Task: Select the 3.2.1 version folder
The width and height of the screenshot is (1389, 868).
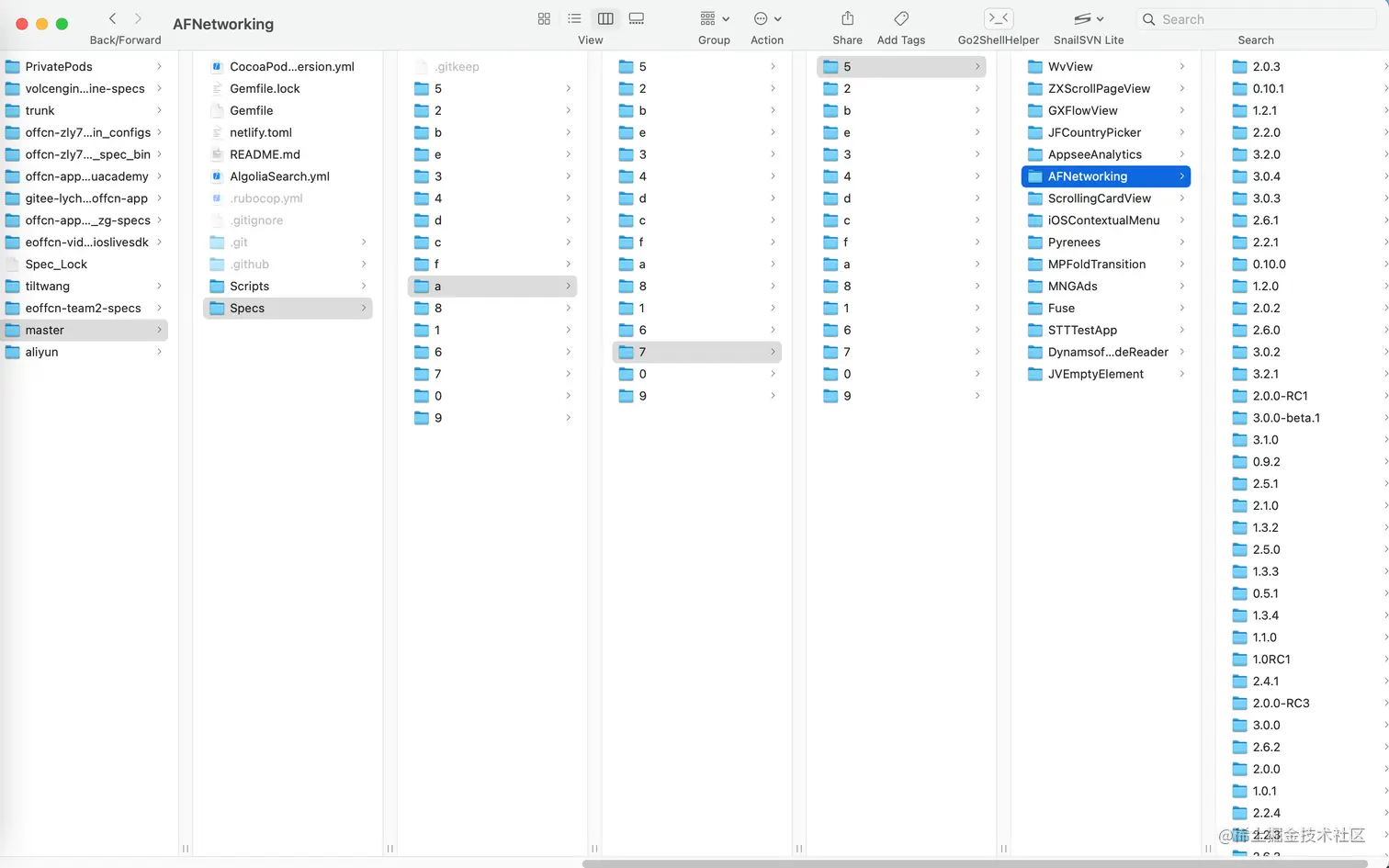Action: tap(1307, 374)
